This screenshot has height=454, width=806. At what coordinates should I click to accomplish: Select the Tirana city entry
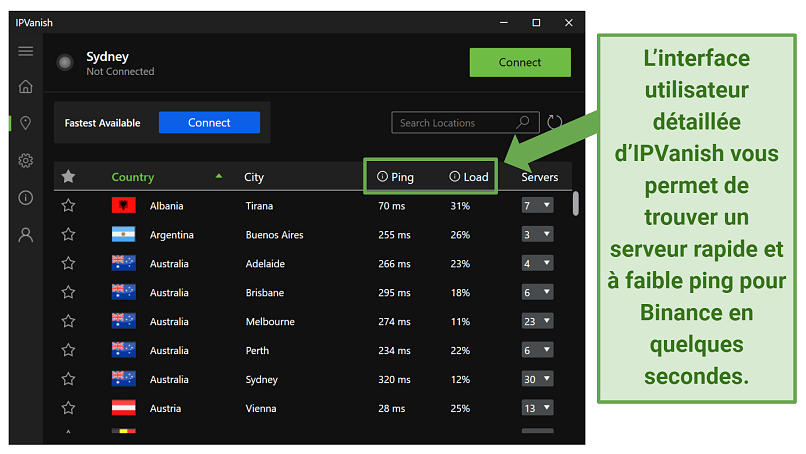[x=259, y=206]
